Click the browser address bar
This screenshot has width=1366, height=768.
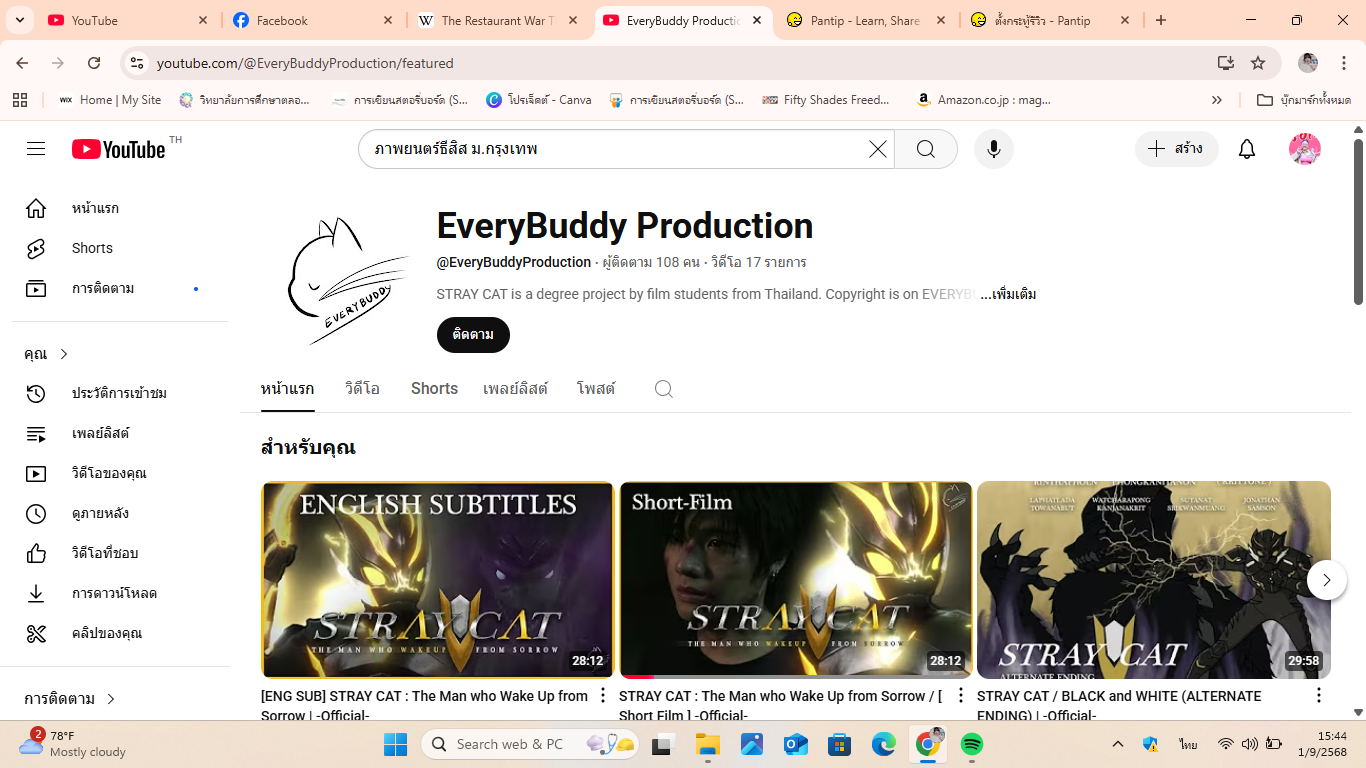[670, 63]
